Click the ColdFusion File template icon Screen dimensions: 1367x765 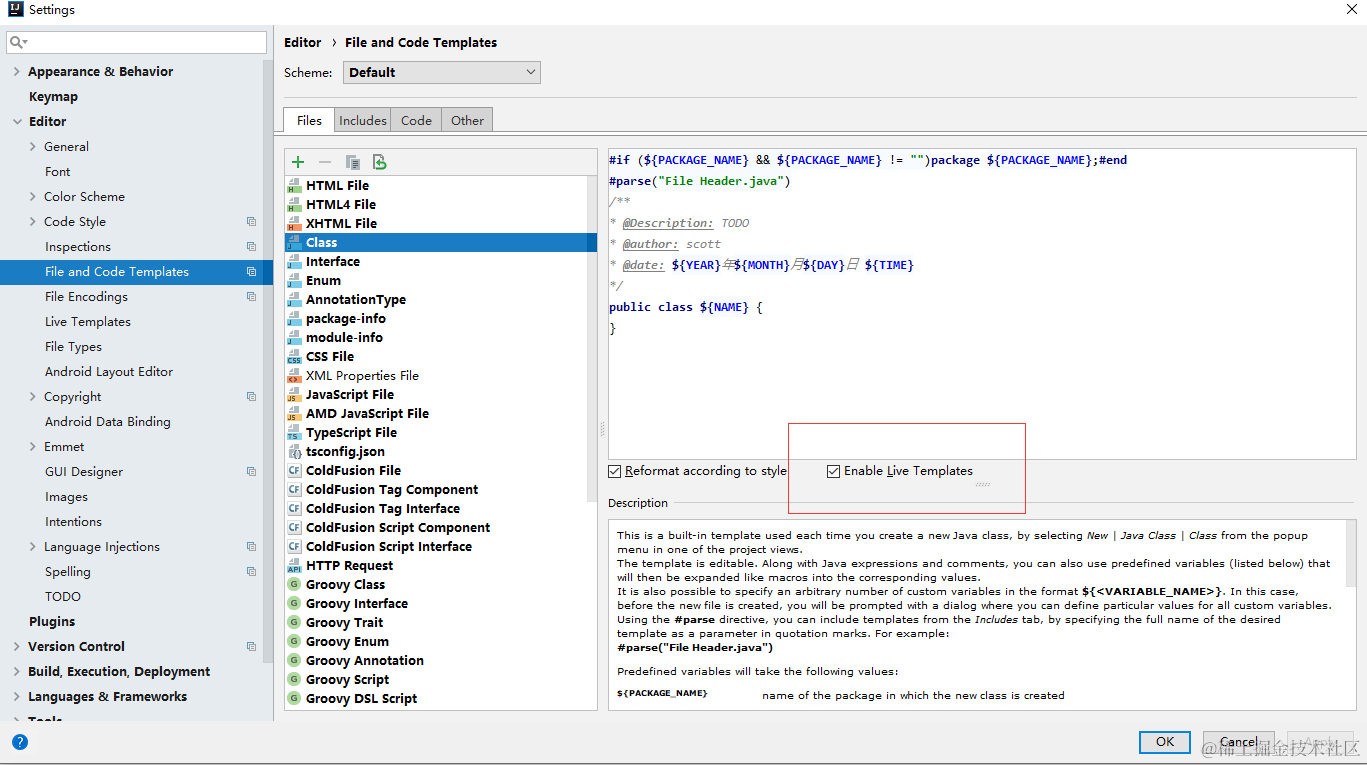coord(294,471)
